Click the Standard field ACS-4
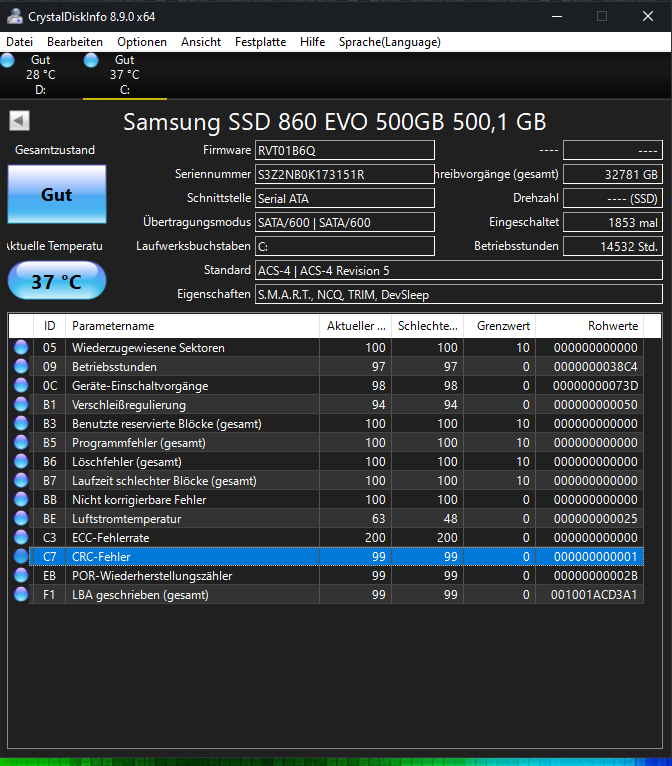Viewport: 672px width, 766px height. (x=459, y=270)
